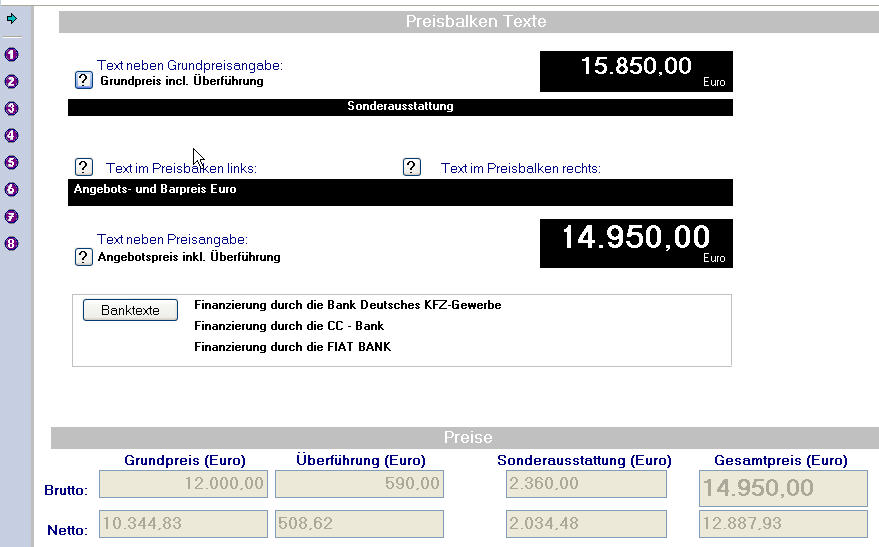This screenshot has height=547, width=879.
Task: Click the 'Überführung (Euro)' column label
Action: (361, 460)
